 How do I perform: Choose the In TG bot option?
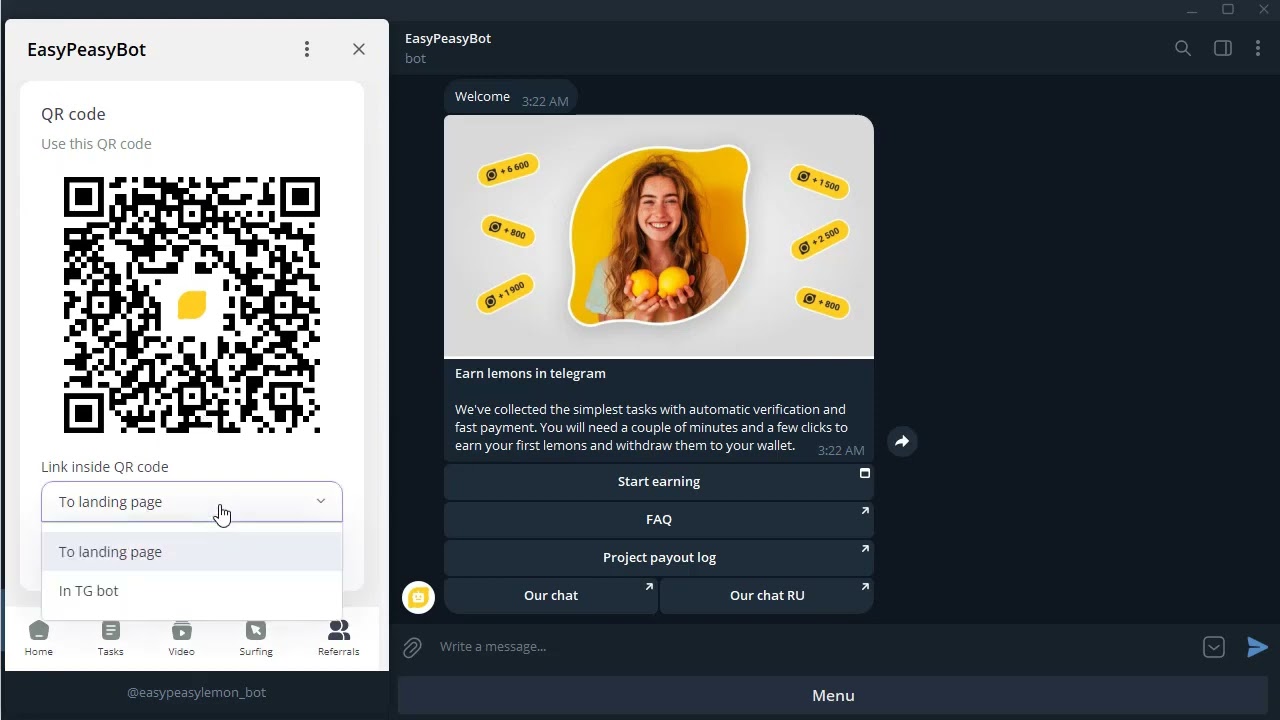(x=192, y=591)
